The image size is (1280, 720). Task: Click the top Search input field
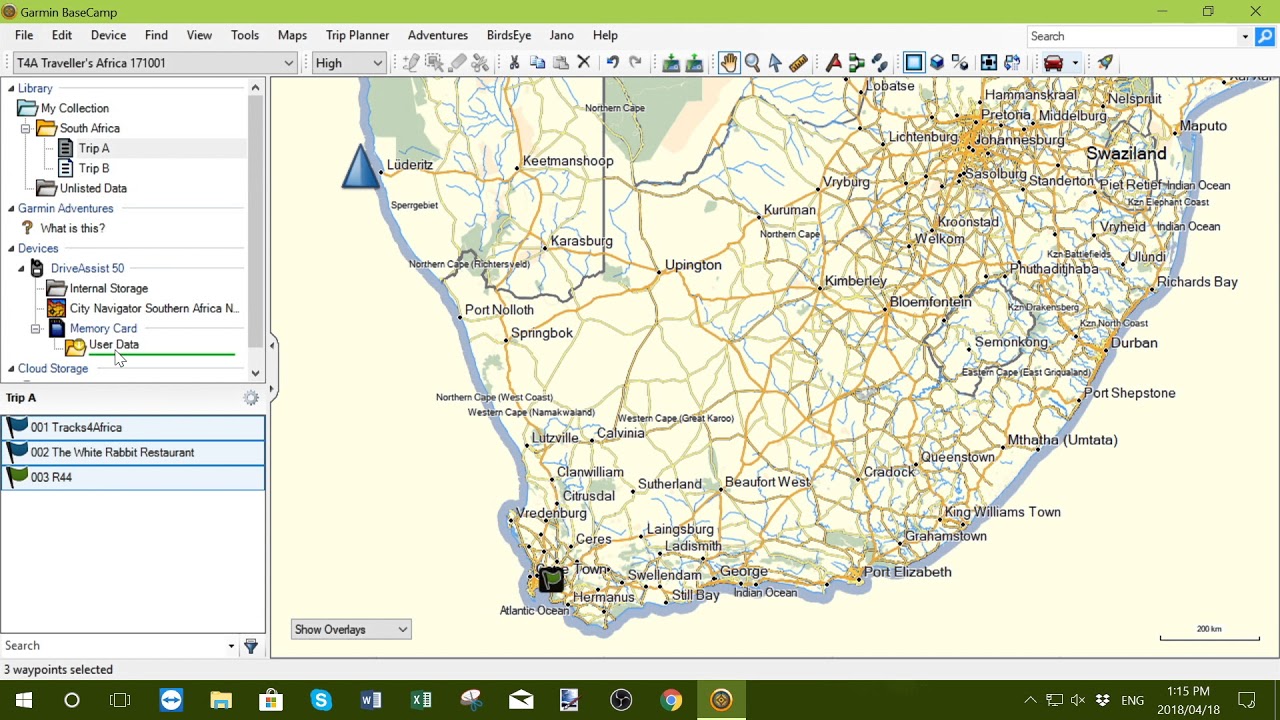1133,36
